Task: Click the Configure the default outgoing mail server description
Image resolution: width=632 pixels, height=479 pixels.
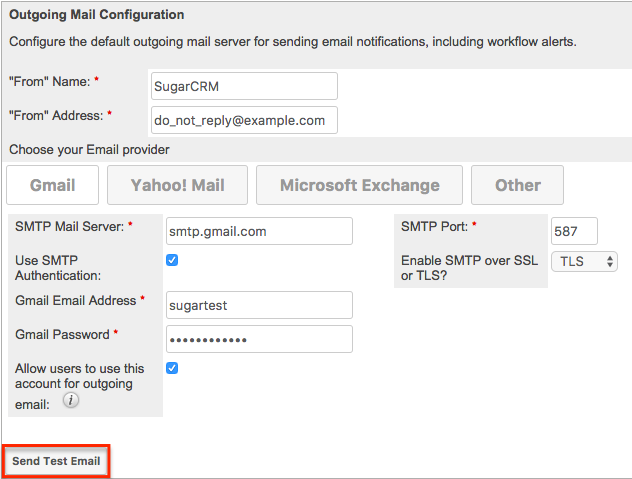Action: (293, 42)
